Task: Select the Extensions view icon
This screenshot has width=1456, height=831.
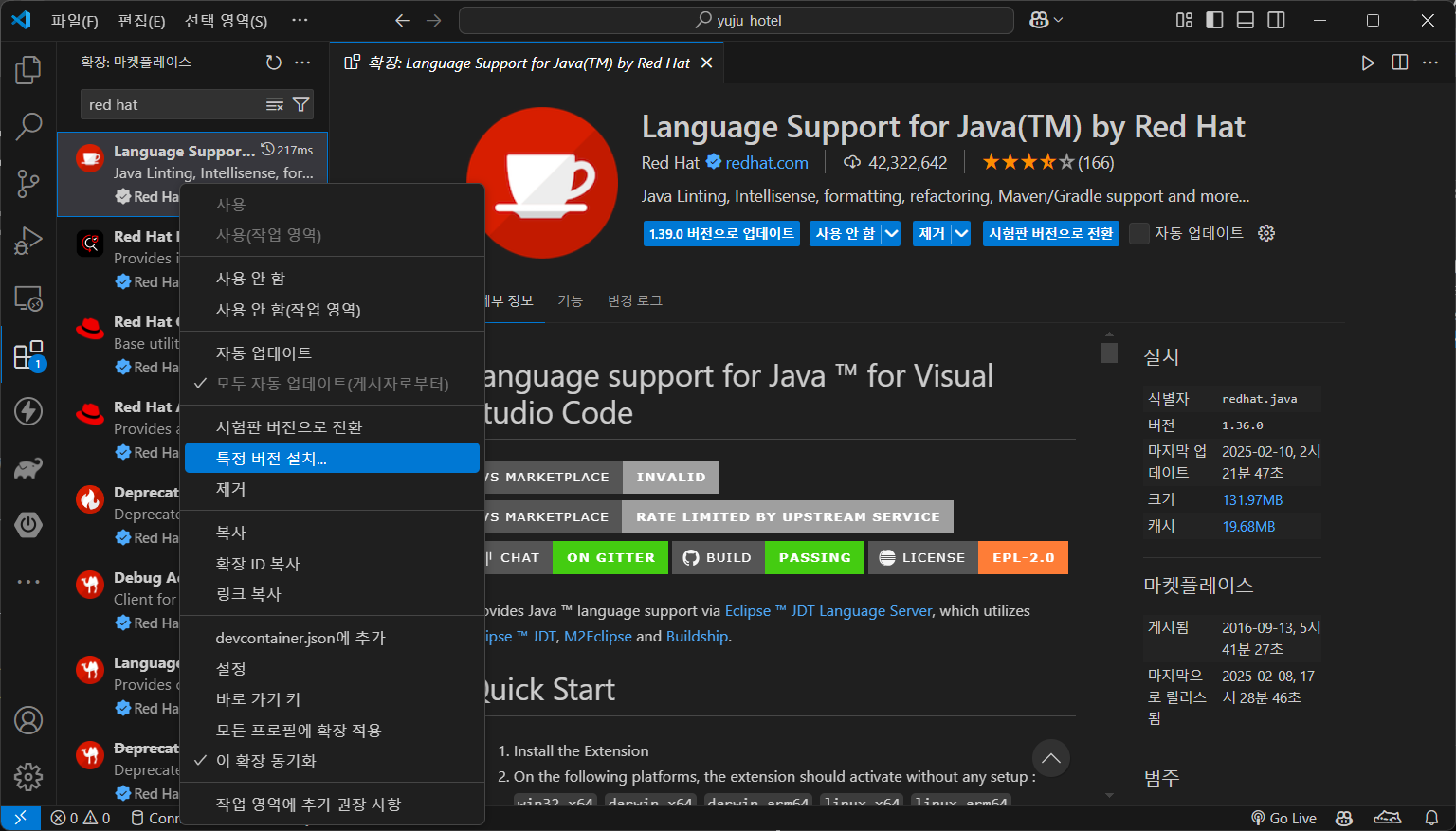Action: click(x=28, y=355)
